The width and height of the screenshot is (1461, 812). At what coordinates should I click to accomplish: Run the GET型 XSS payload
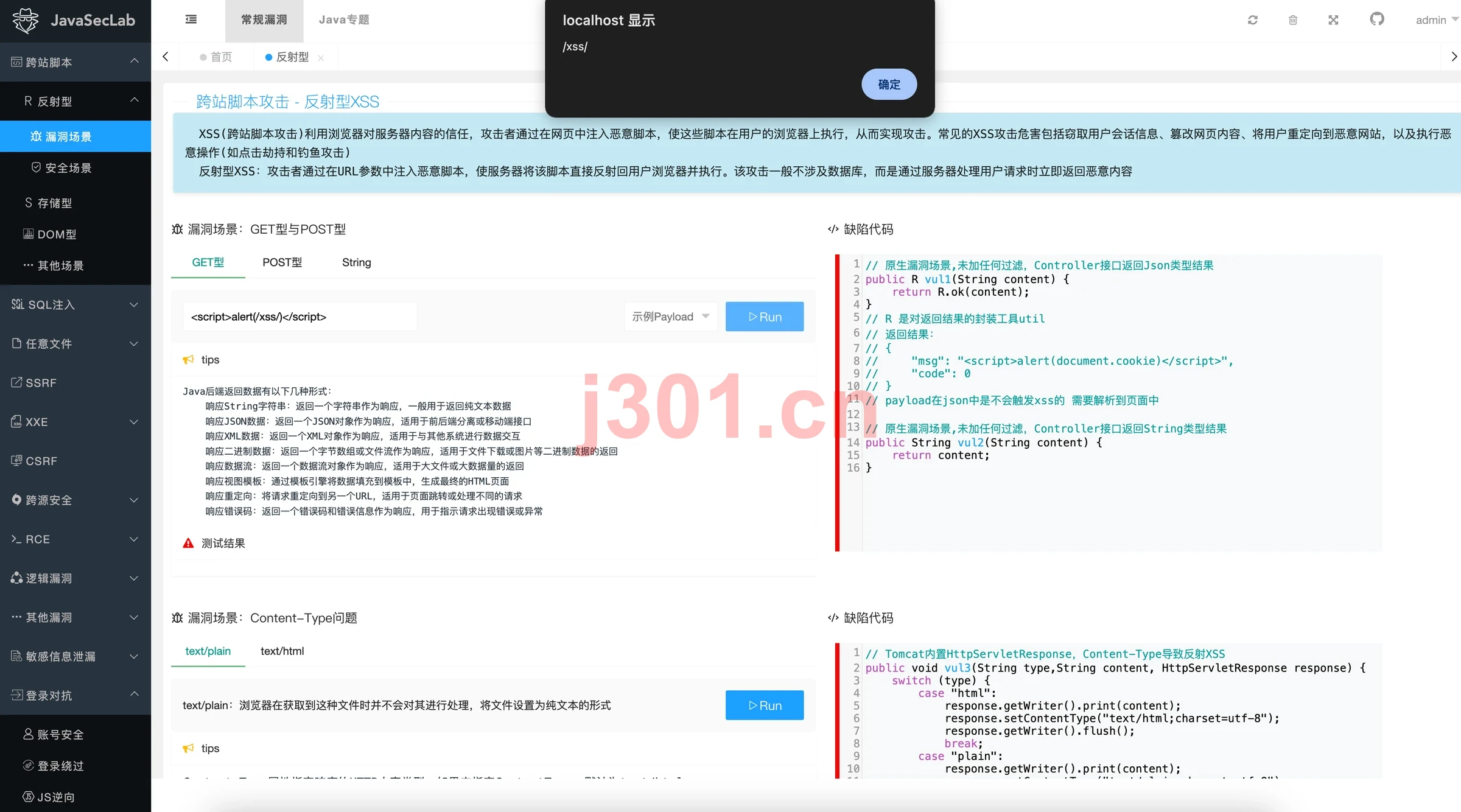click(765, 317)
